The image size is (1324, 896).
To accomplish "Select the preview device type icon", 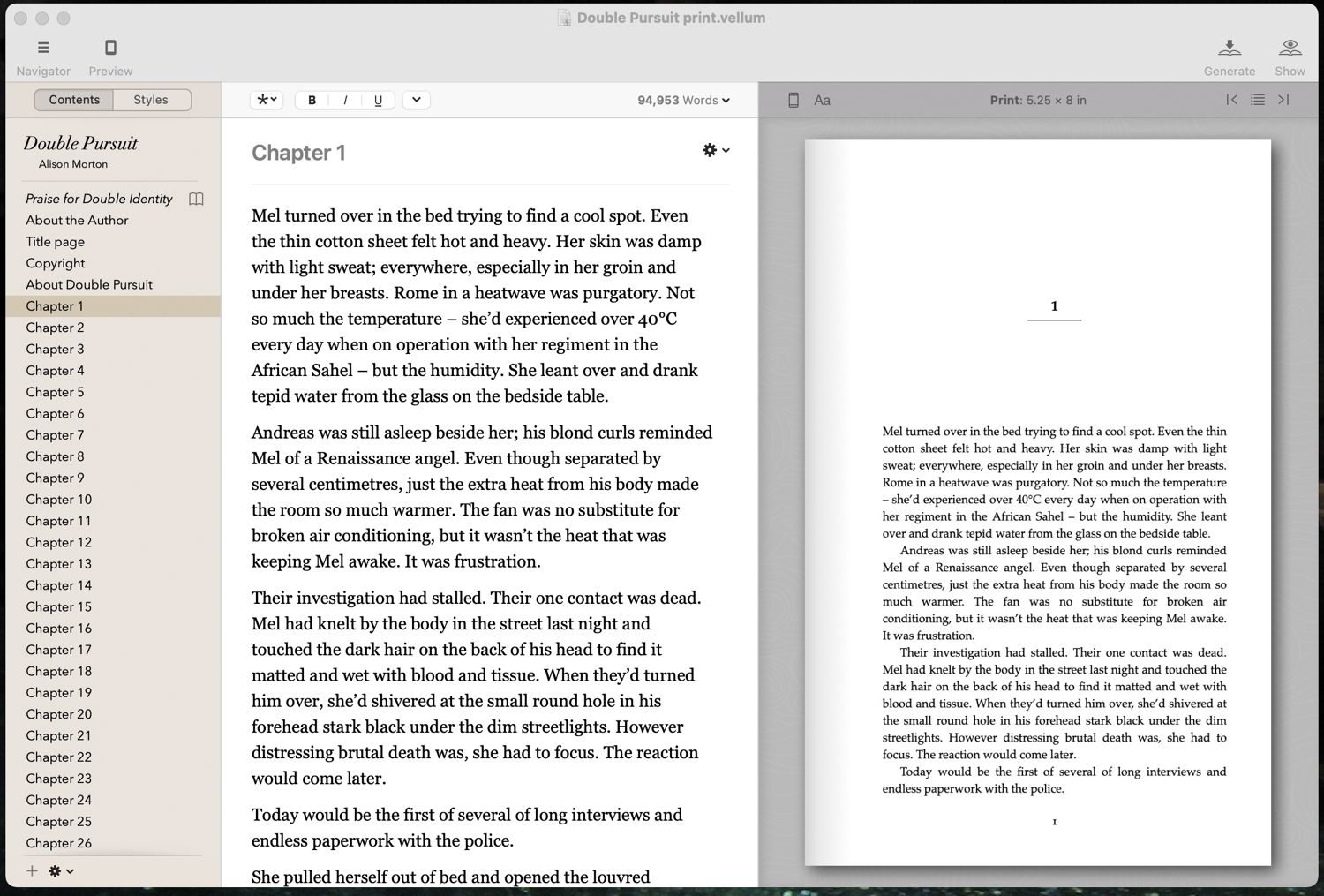I will 794,101.
